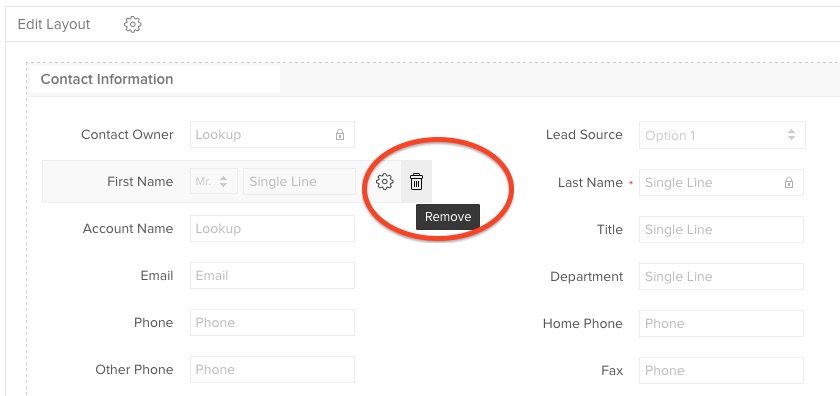Click the Contact Owner field label

click(x=127, y=135)
